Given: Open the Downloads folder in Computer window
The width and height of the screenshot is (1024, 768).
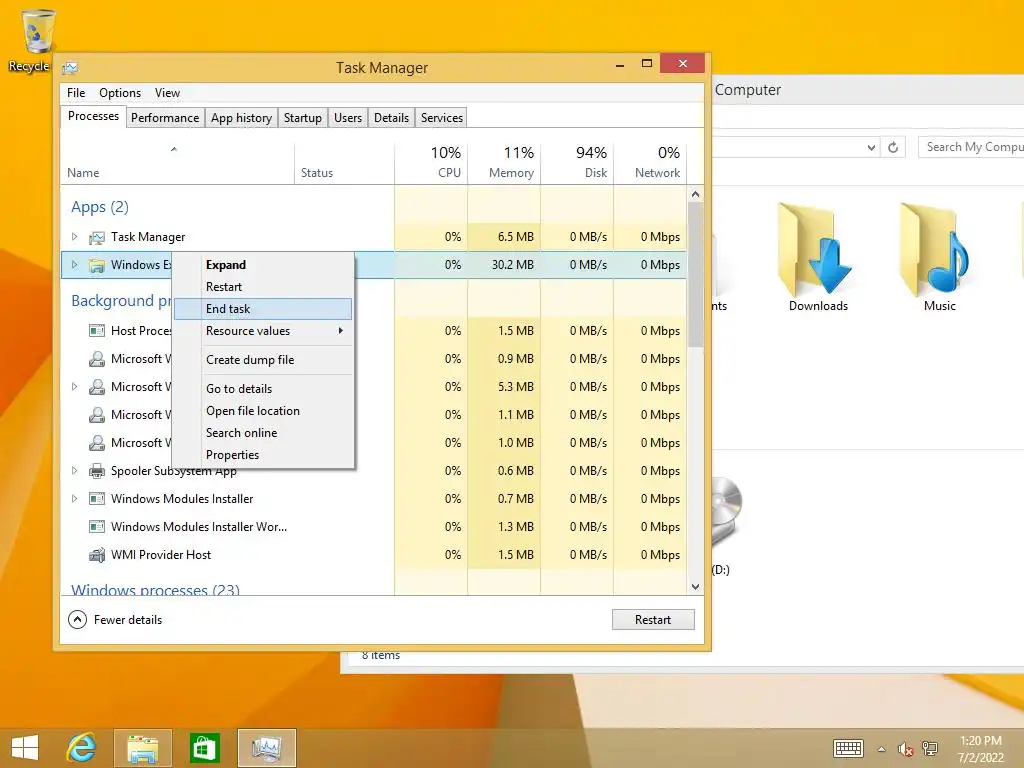Looking at the screenshot, I should pos(818,259).
